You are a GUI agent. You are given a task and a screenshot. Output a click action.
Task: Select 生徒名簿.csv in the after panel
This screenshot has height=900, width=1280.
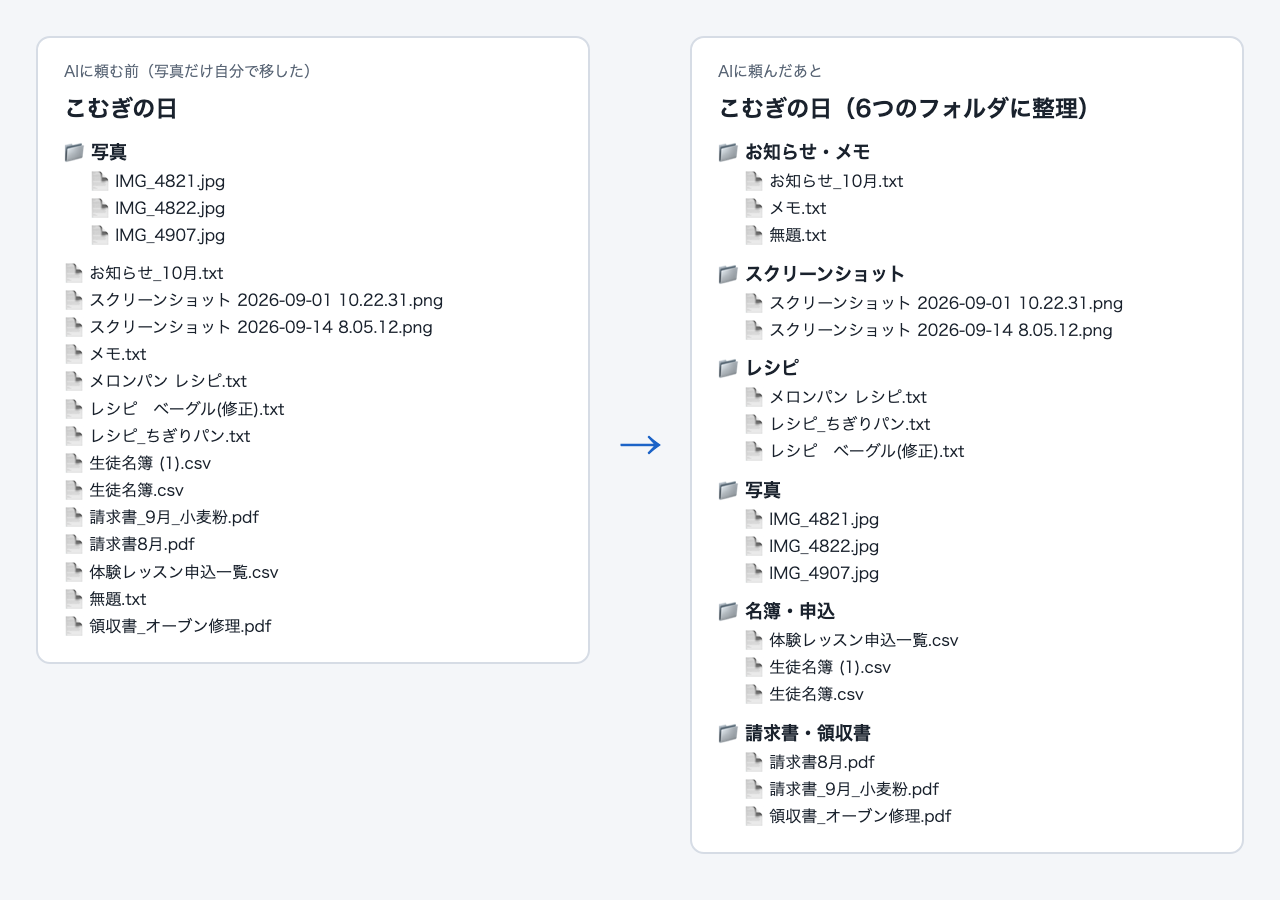(x=816, y=694)
